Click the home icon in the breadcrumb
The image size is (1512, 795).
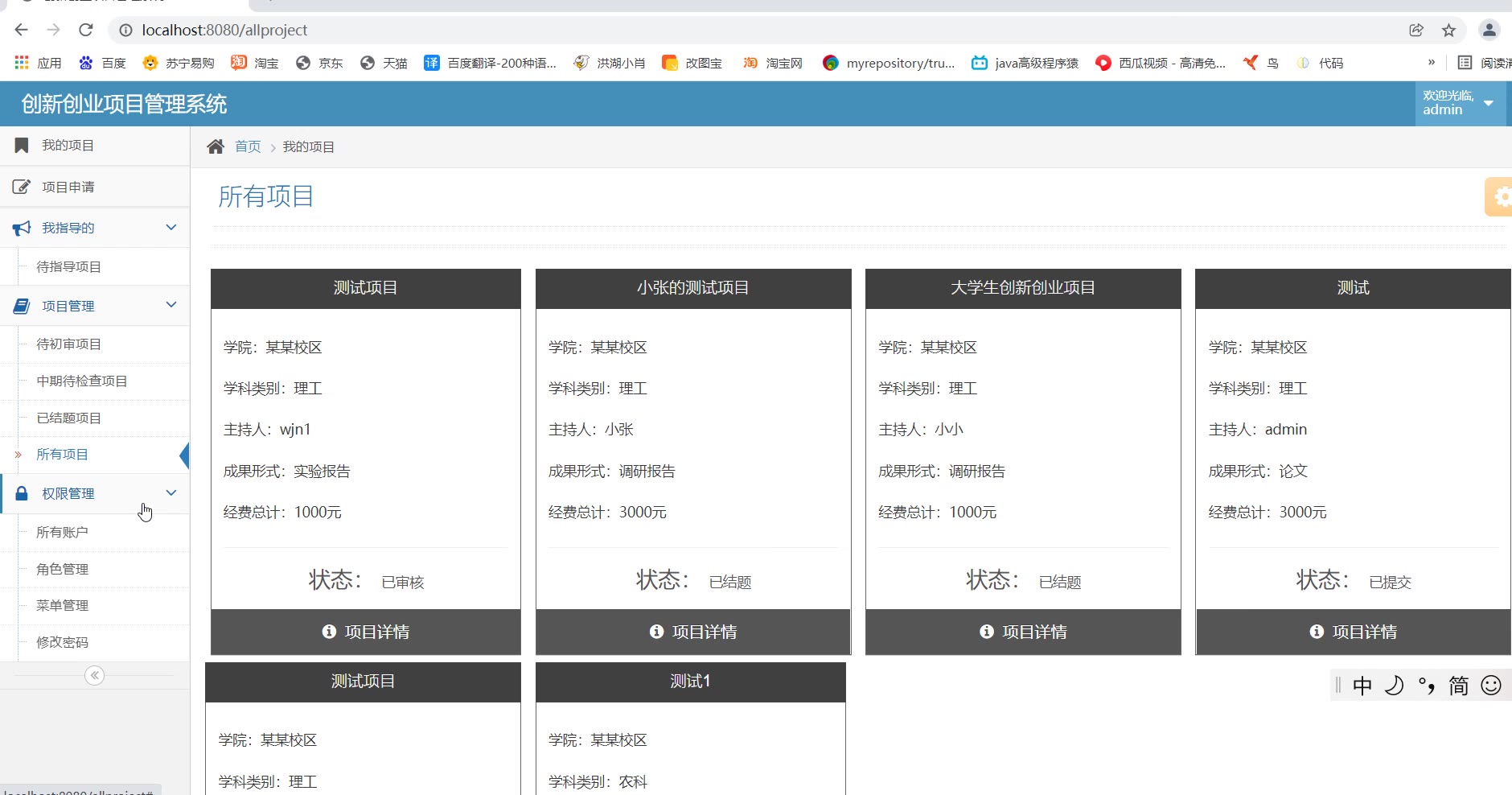215,146
